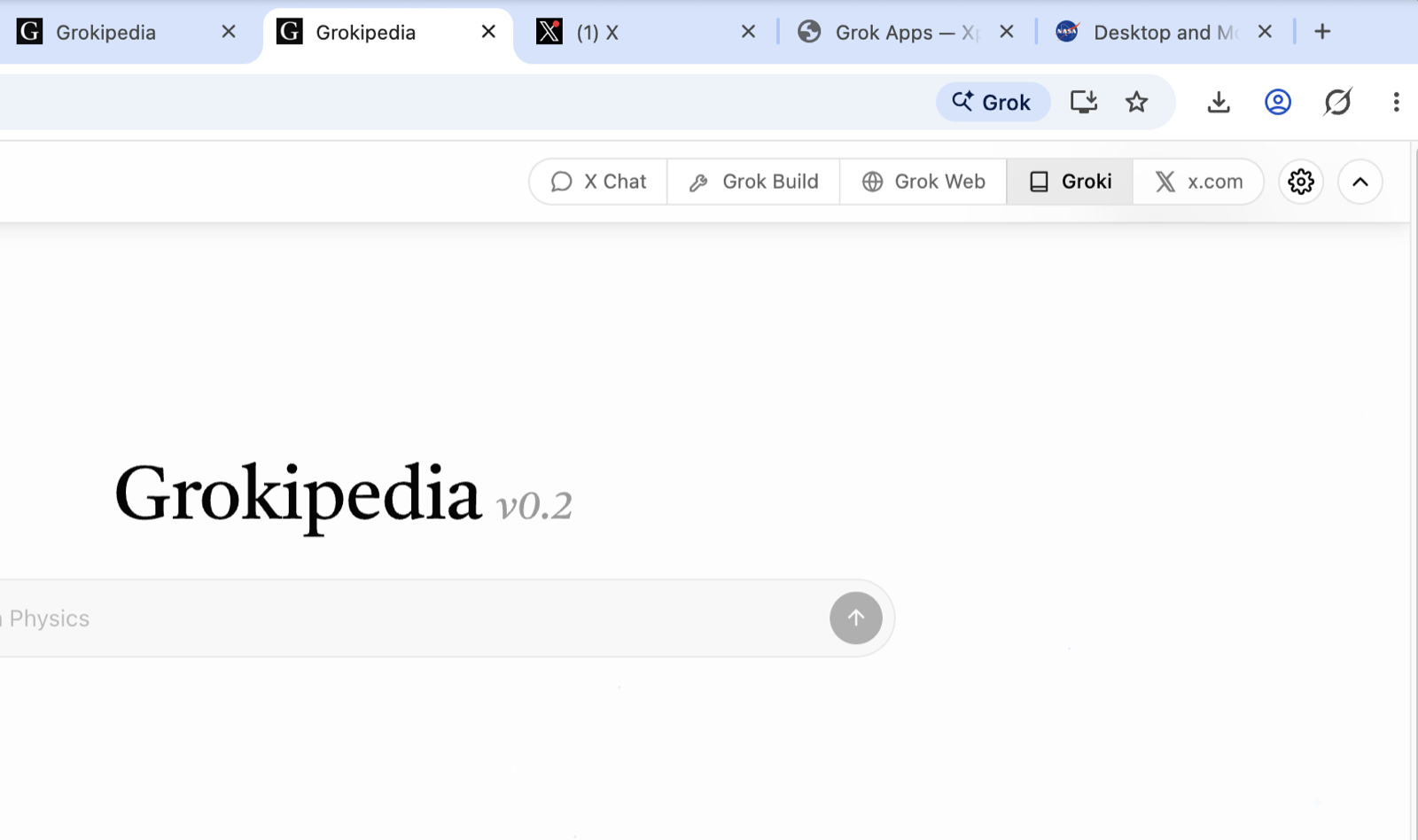Close the active Grokipedia tab
This screenshot has height=840, width=1418.
coord(488,32)
